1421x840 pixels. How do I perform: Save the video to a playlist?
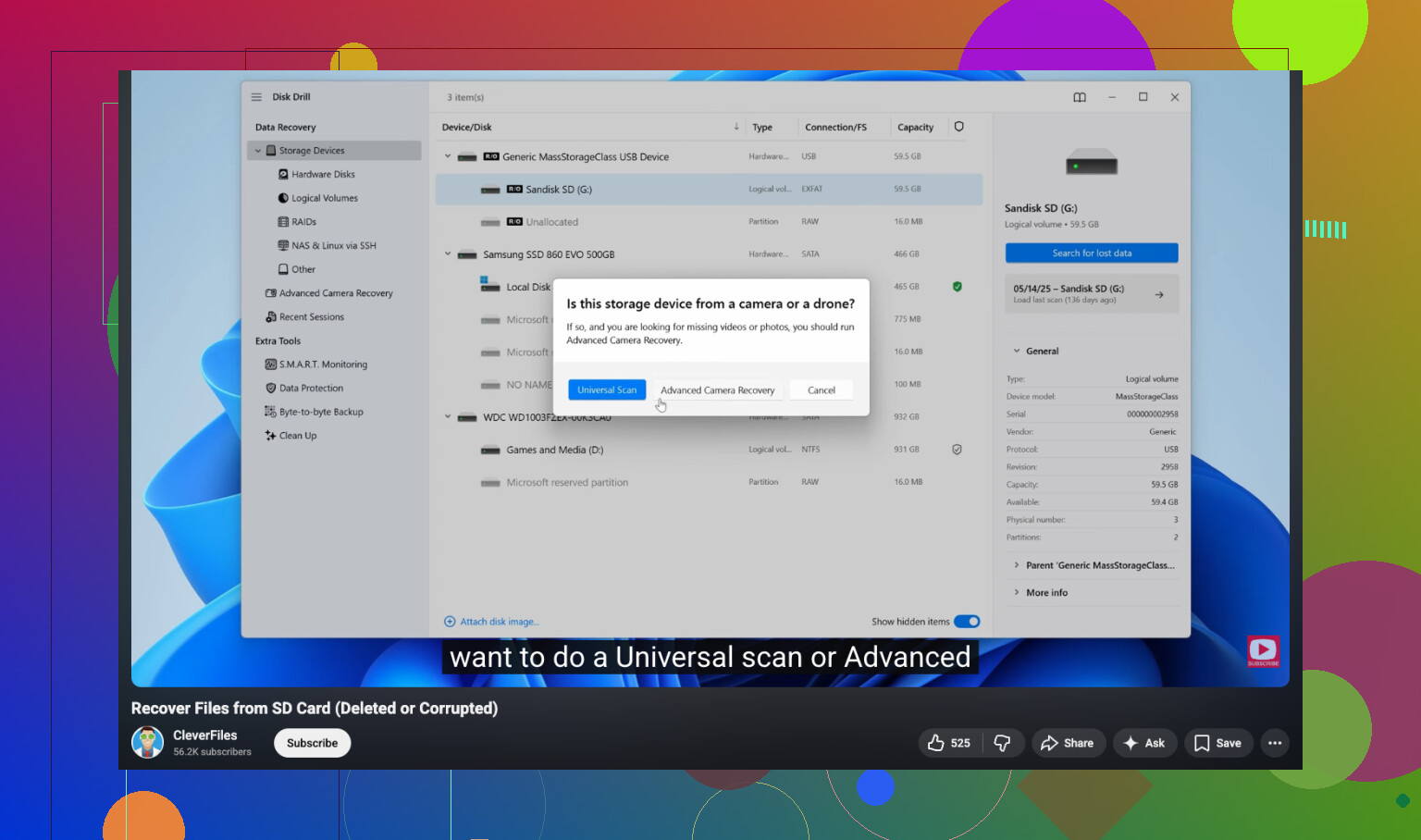[1219, 743]
